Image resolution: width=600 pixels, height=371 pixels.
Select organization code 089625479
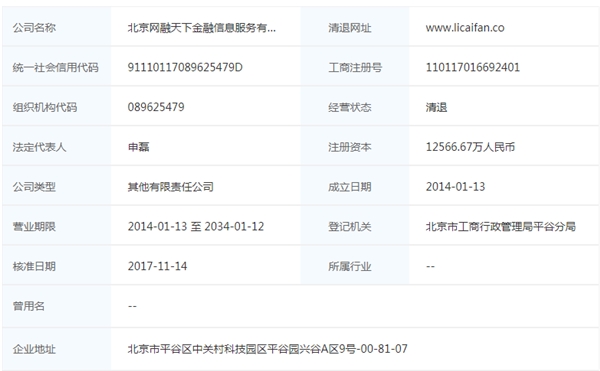tap(156, 107)
